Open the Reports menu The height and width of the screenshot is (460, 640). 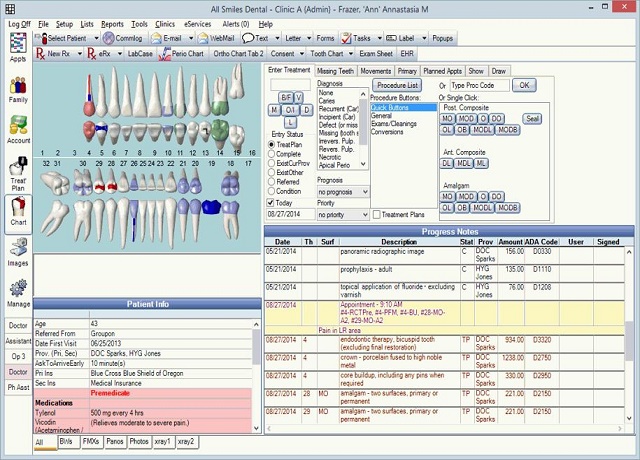coord(112,23)
